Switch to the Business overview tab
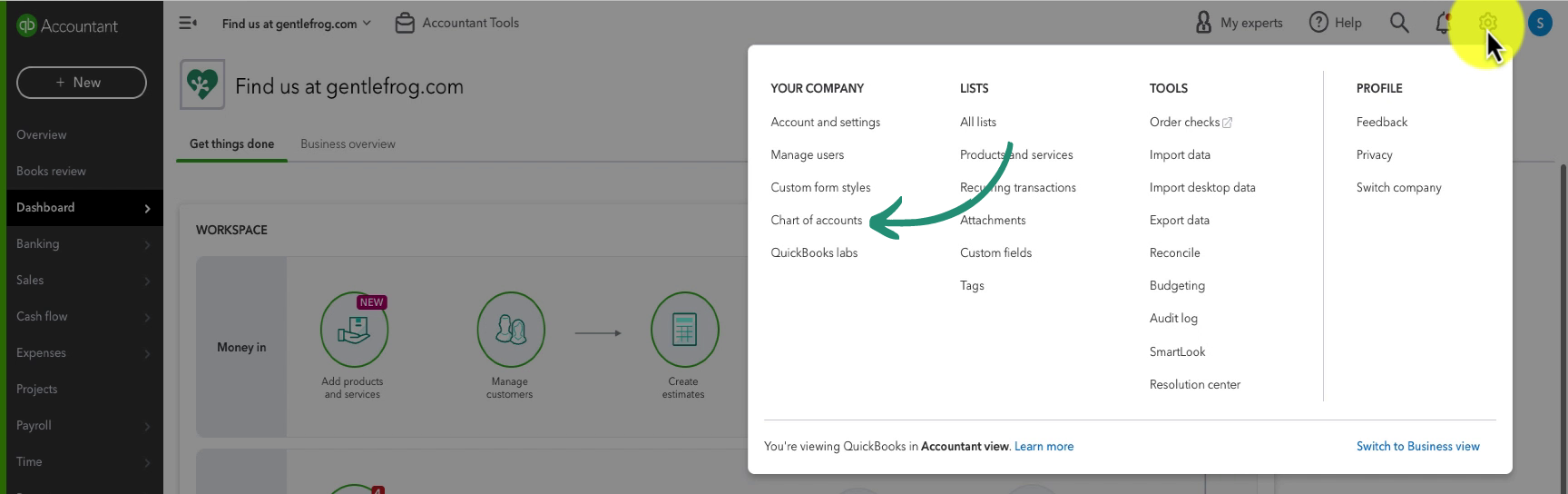Image resolution: width=1568 pixels, height=494 pixels. pyautogui.click(x=348, y=143)
